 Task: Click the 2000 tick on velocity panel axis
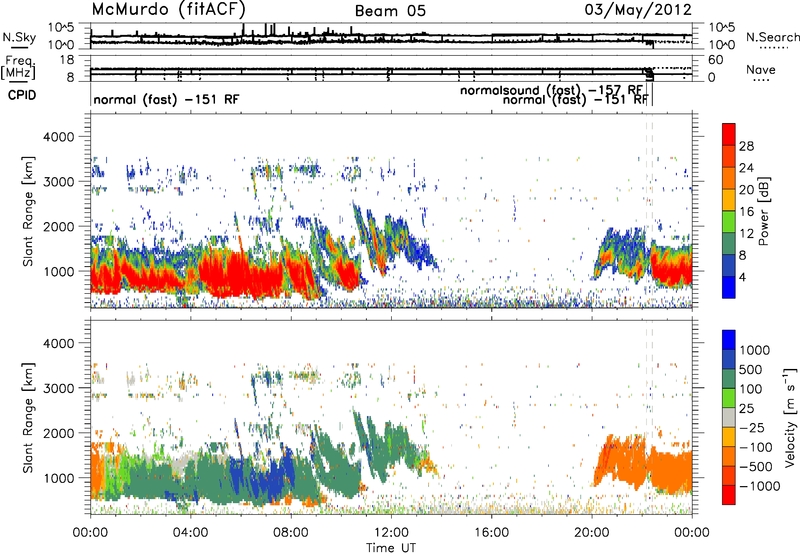[x=58, y=433]
